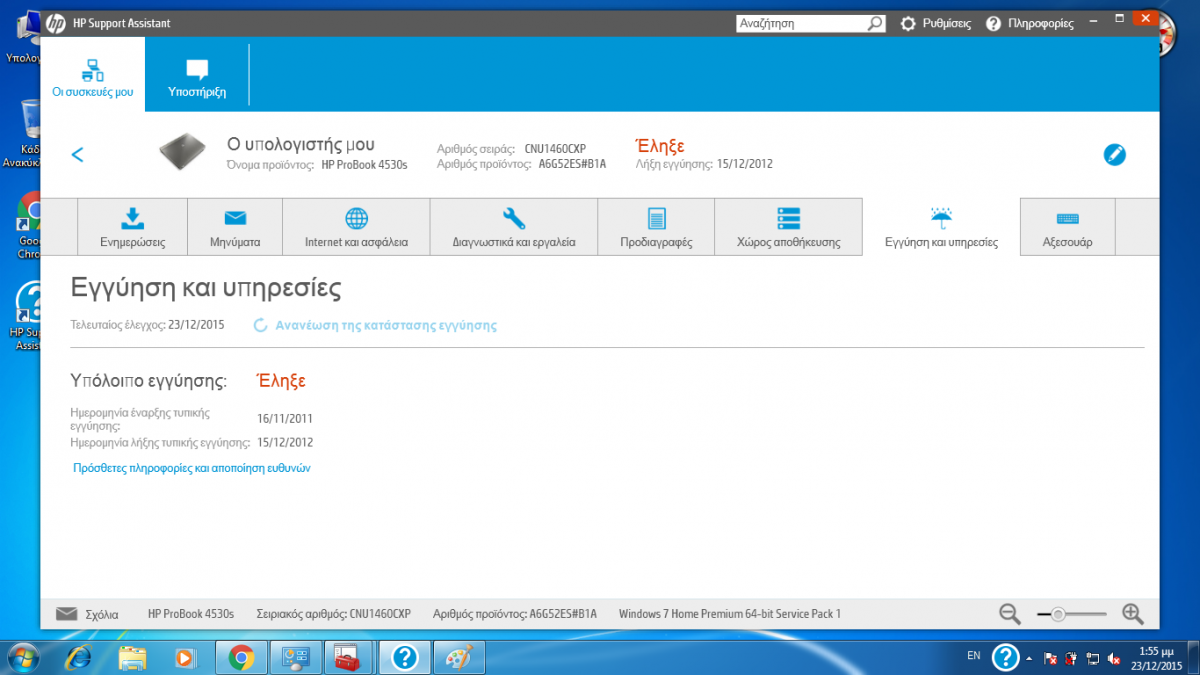Click the blue pencil edit icon
Image resolution: width=1200 pixels, height=675 pixels.
click(x=1114, y=154)
